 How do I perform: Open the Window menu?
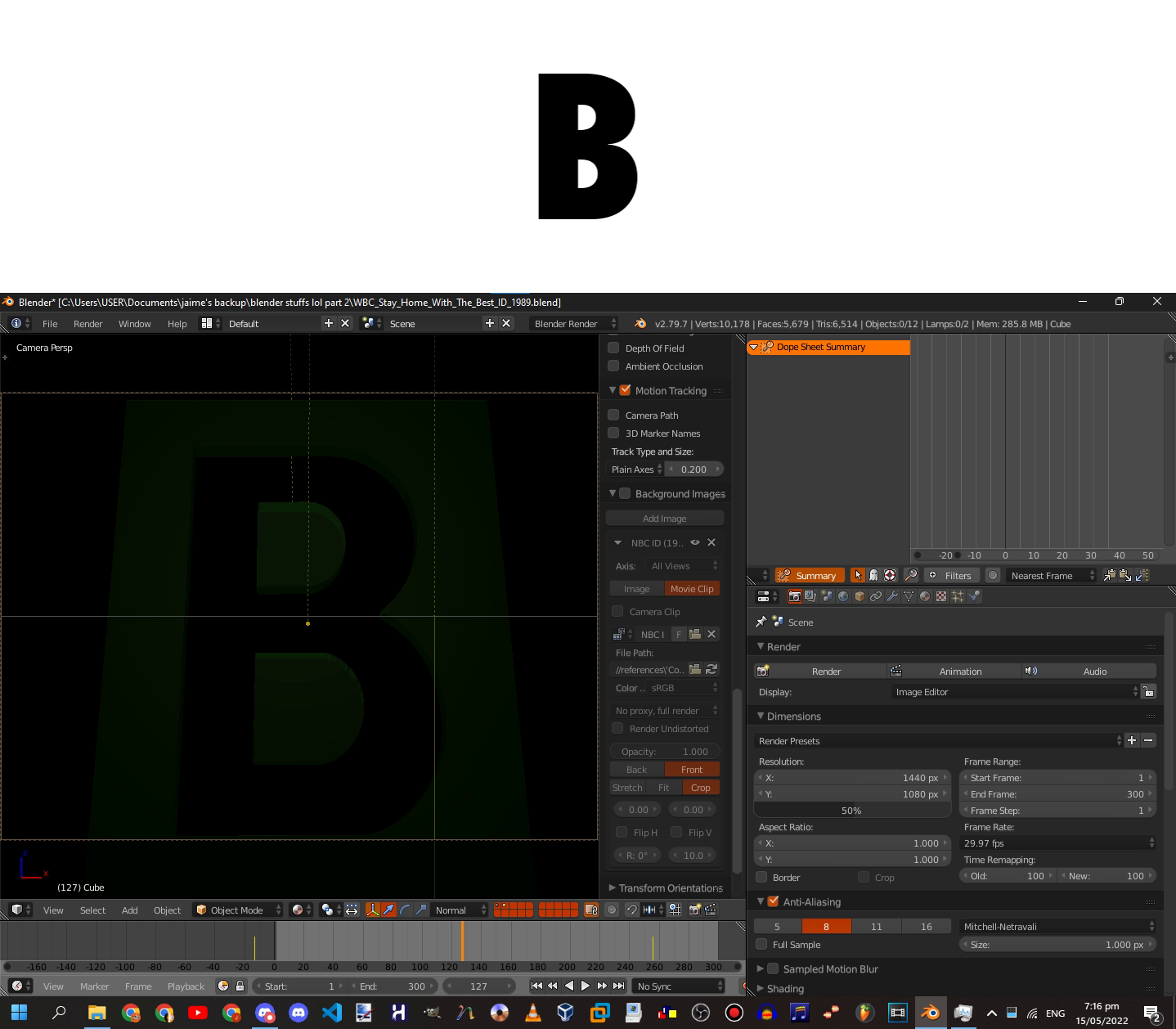[x=134, y=323]
